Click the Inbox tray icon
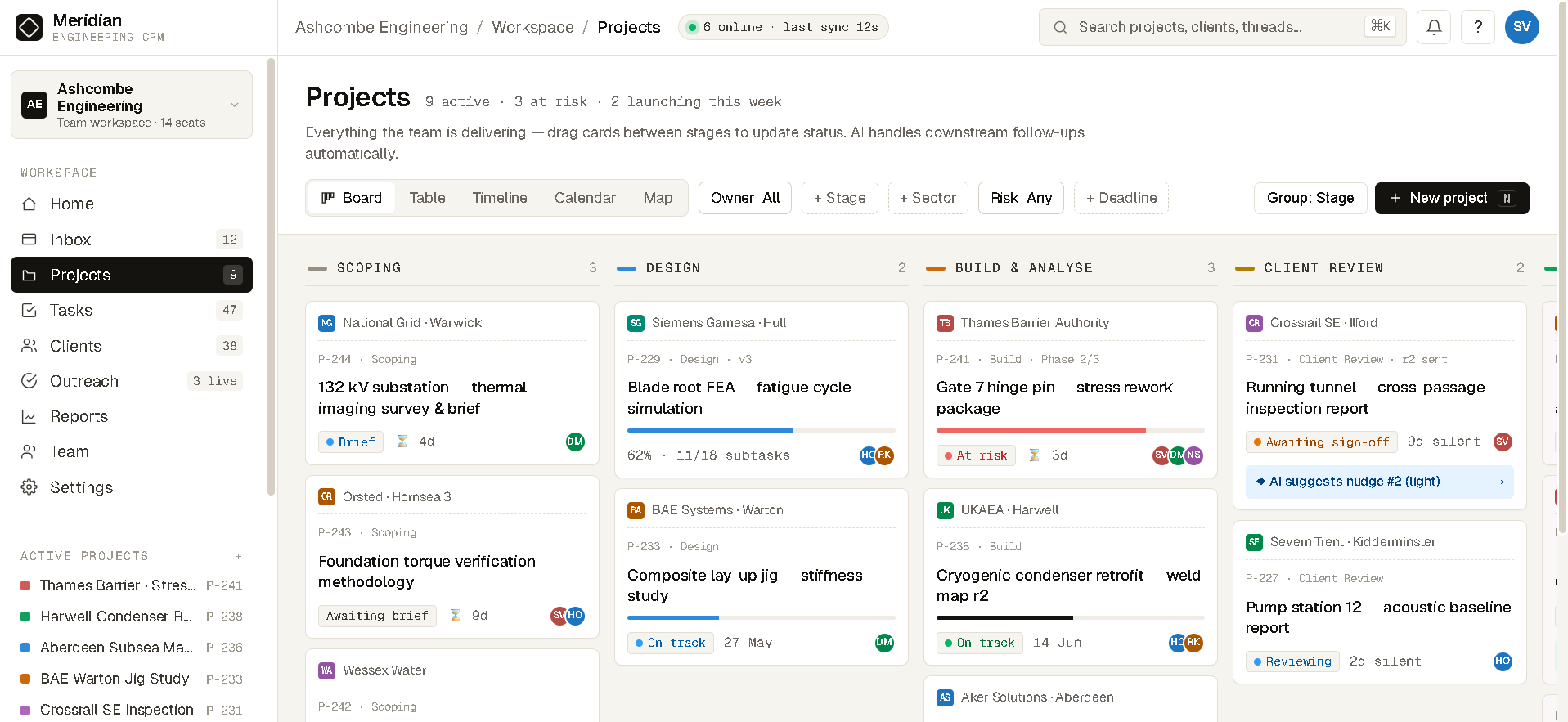Viewport: 1568px width, 722px height. pyautogui.click(x=29, y=240)
